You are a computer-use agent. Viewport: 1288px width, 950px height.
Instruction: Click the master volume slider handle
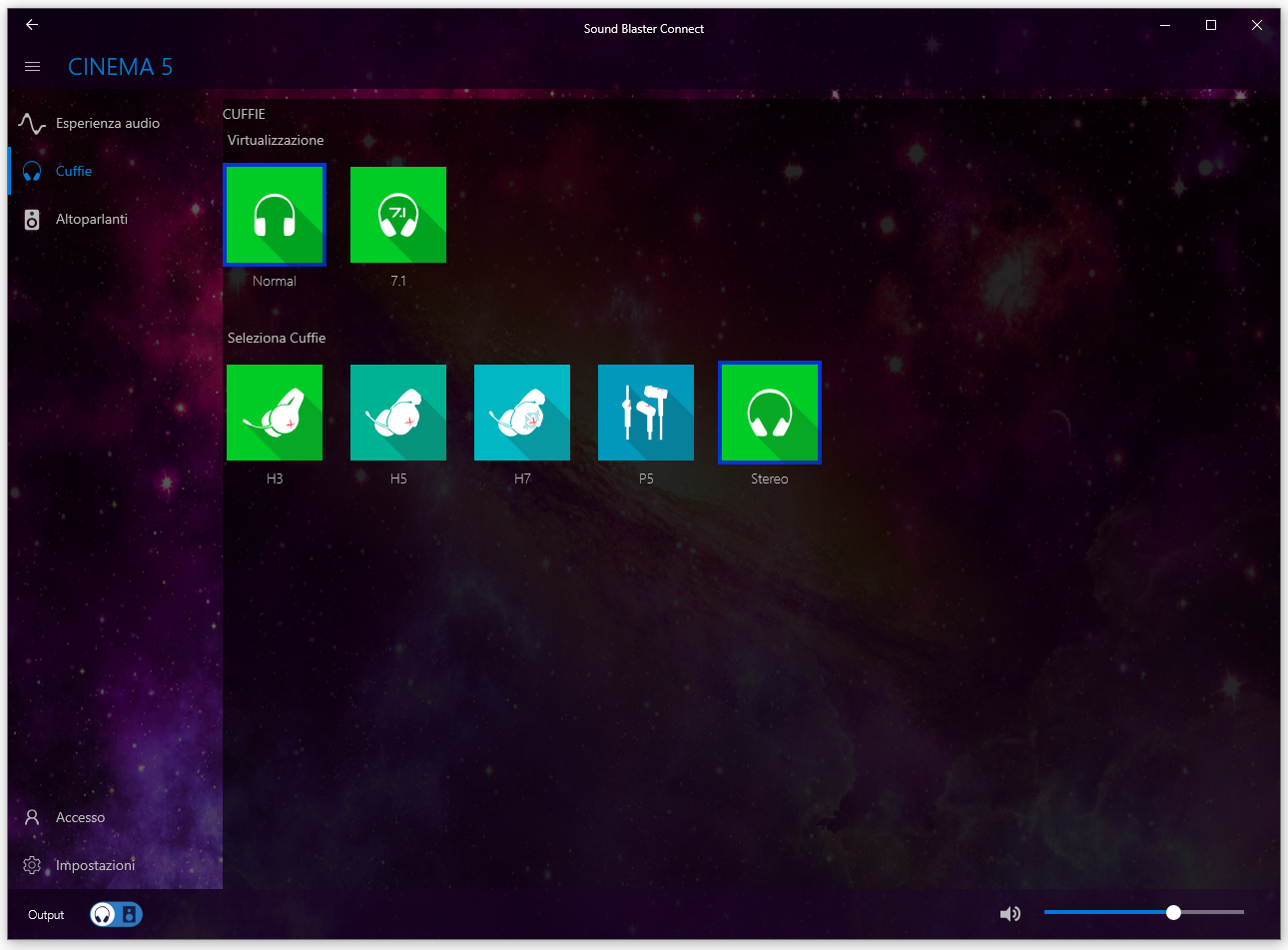1174,912
